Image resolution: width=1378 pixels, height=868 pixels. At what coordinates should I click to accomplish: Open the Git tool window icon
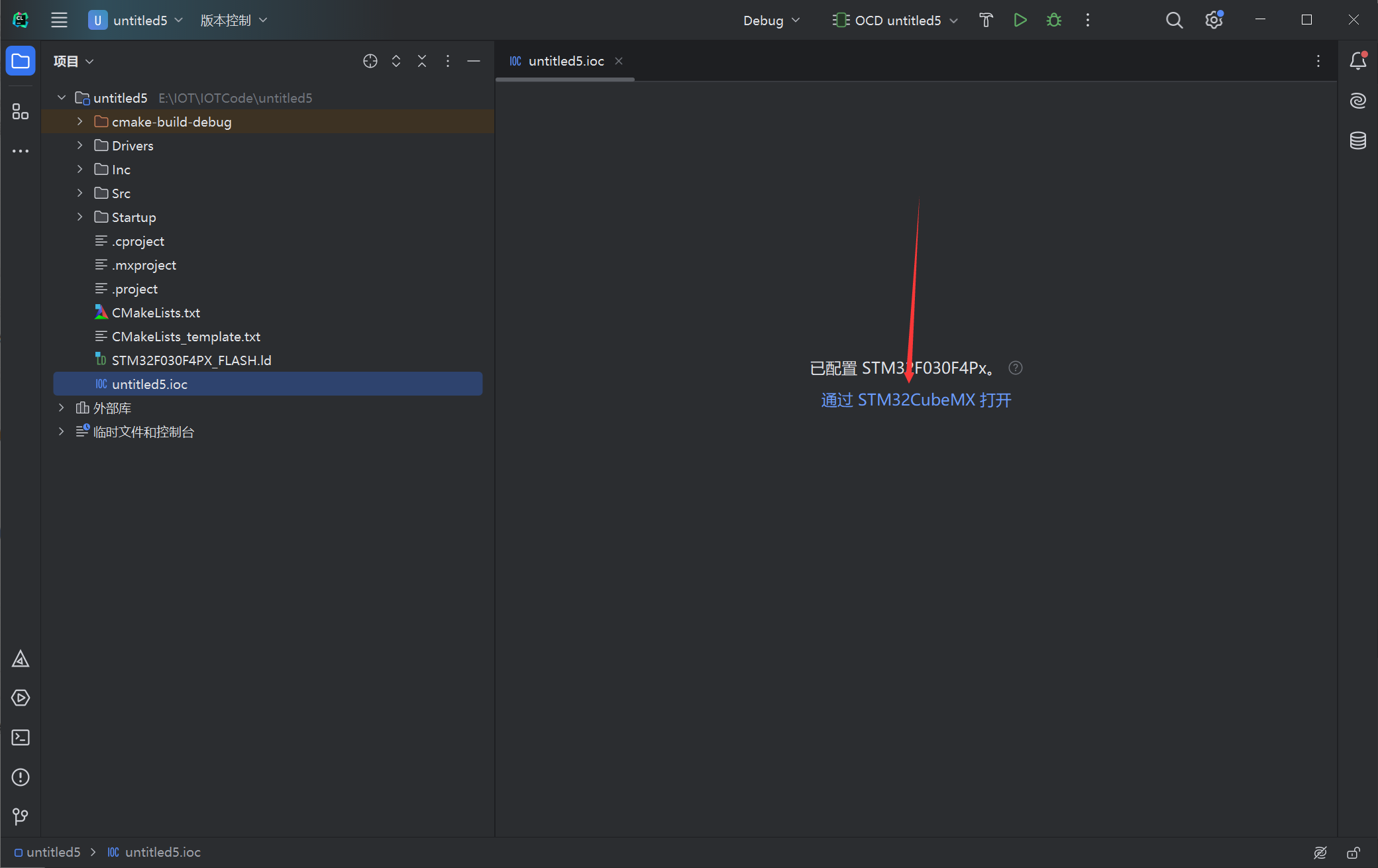click(21, 816)
